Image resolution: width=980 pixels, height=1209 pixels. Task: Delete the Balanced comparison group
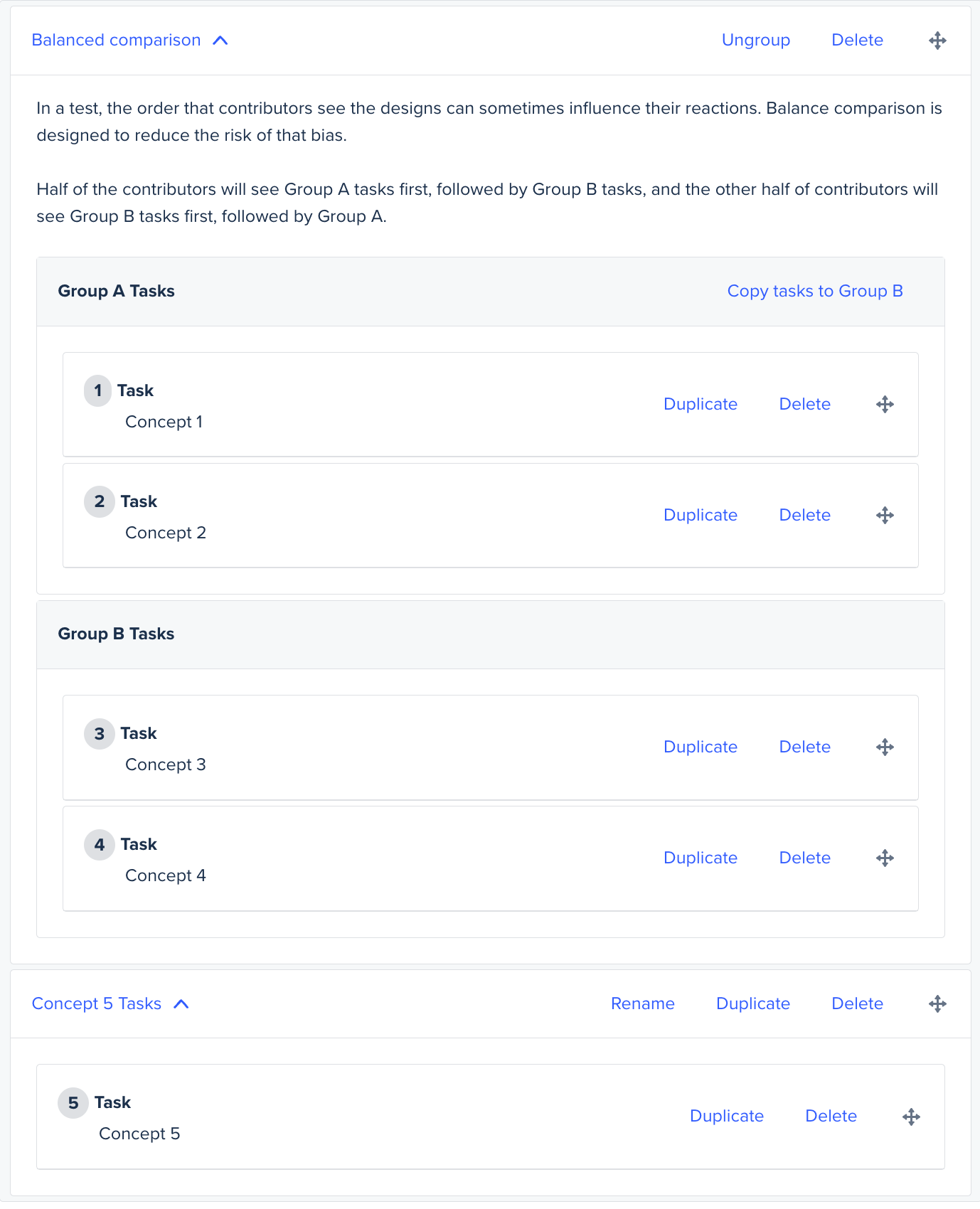click(x=857, y=41)
